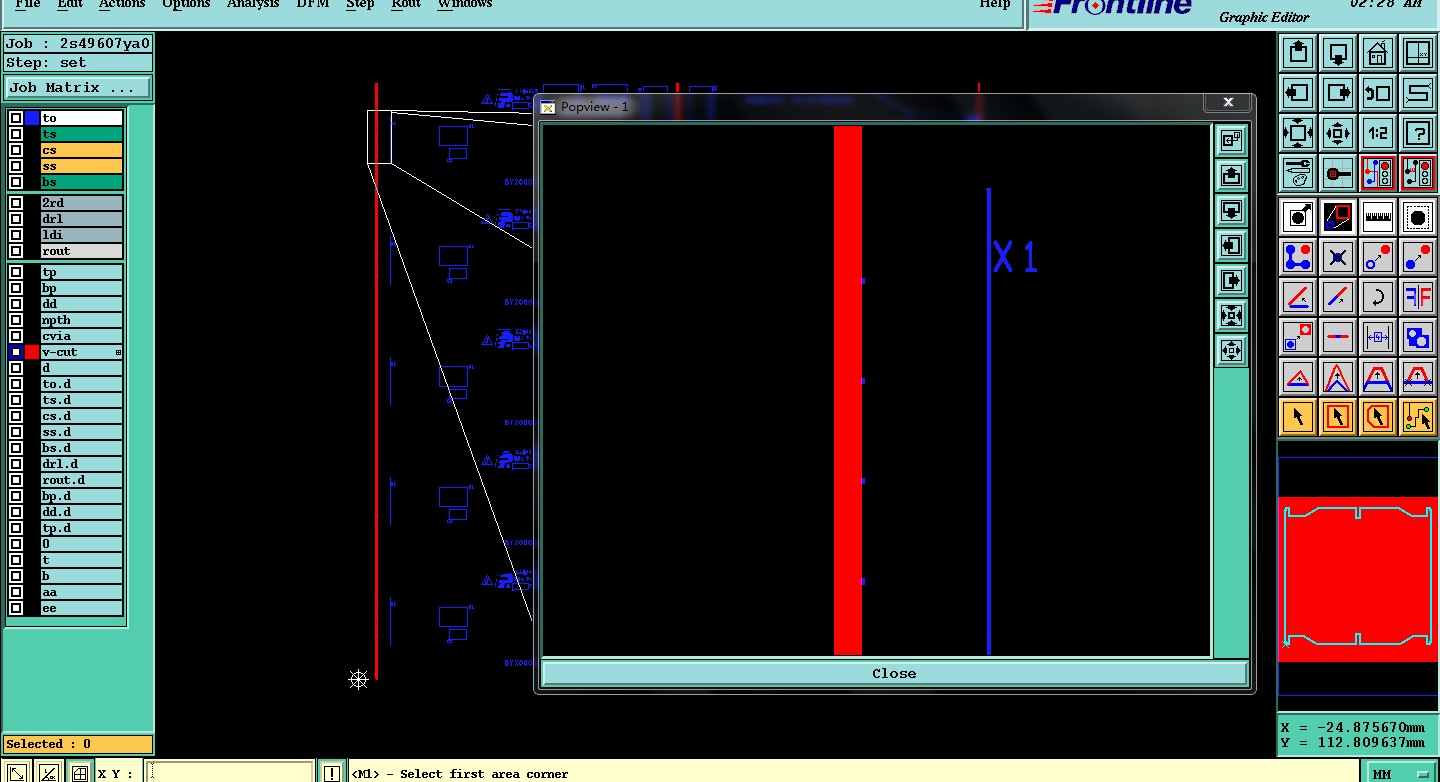The height and width of the screenshot is (782, 1440).
Task: Select the ss layer name
Action: (82, 166)
